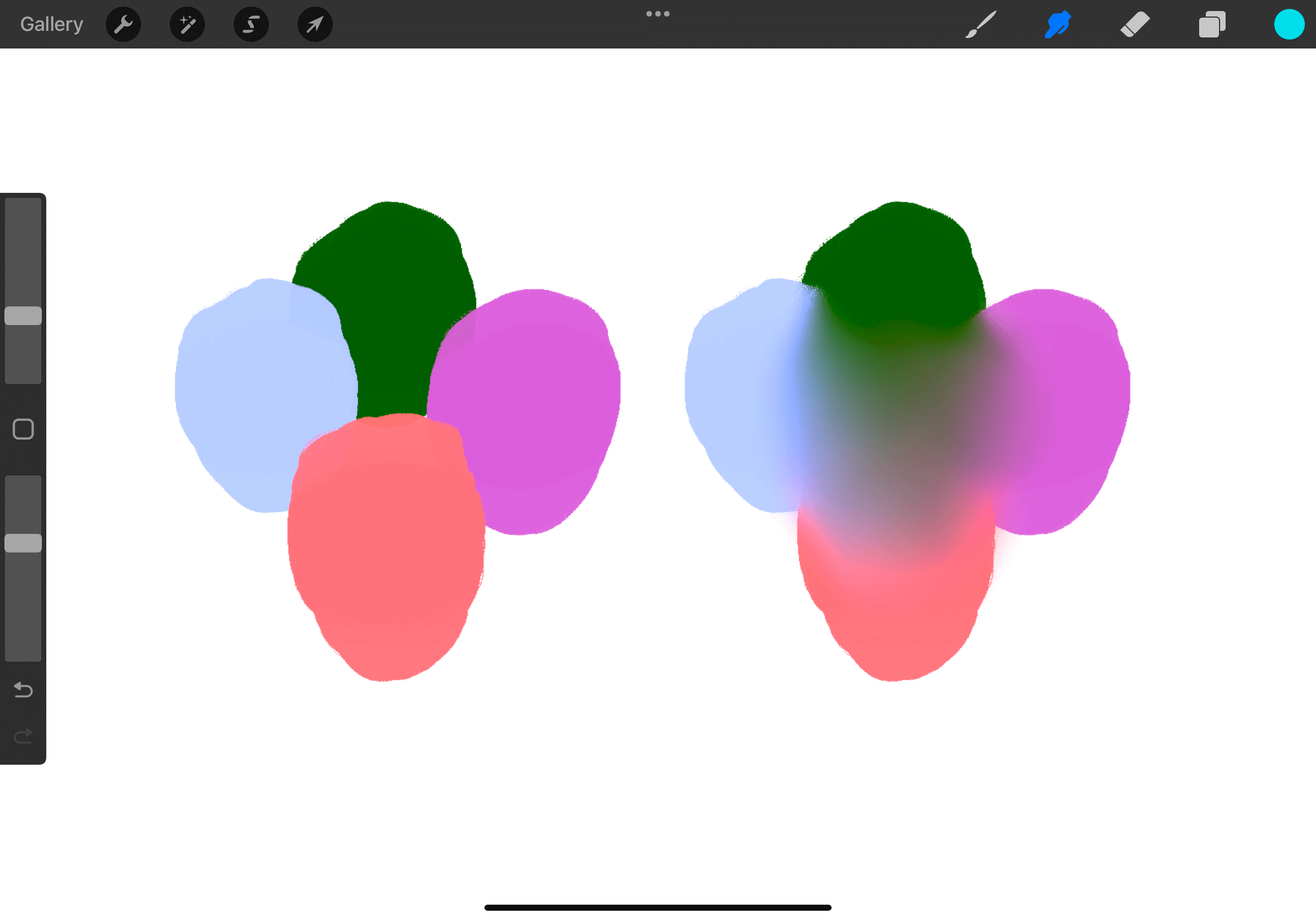1316x919 pixels.
Task: Click the brush size slider handle
Action: tap(23, 316)
